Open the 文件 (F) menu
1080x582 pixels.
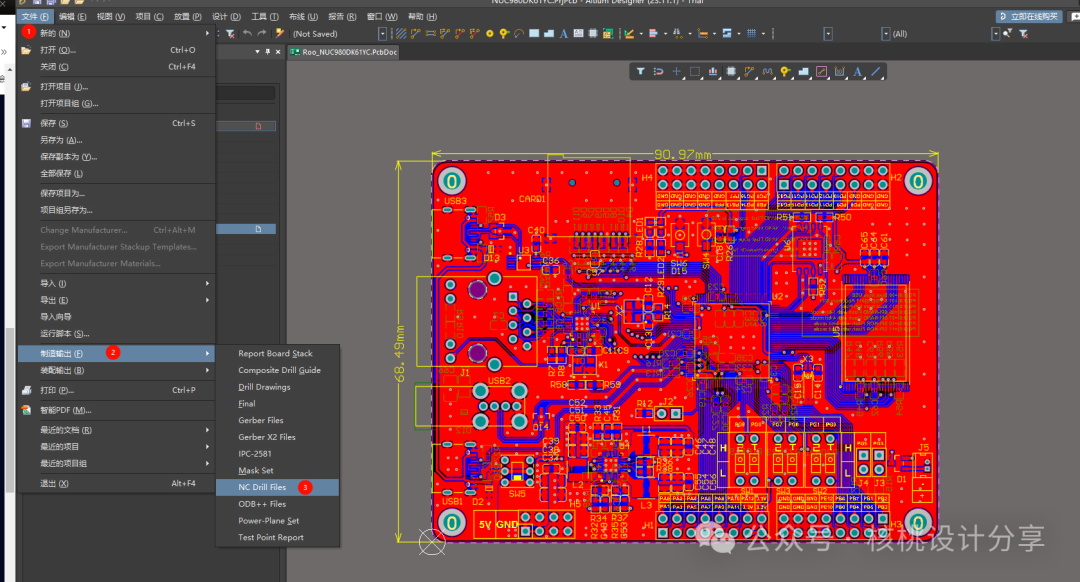pos(35,17)
